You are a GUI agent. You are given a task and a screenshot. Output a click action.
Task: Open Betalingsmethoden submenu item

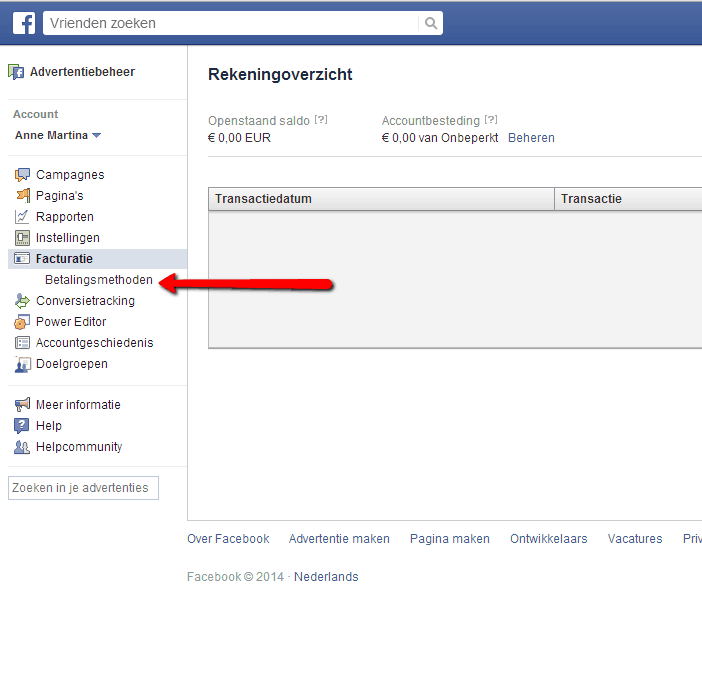click(99, 280)
